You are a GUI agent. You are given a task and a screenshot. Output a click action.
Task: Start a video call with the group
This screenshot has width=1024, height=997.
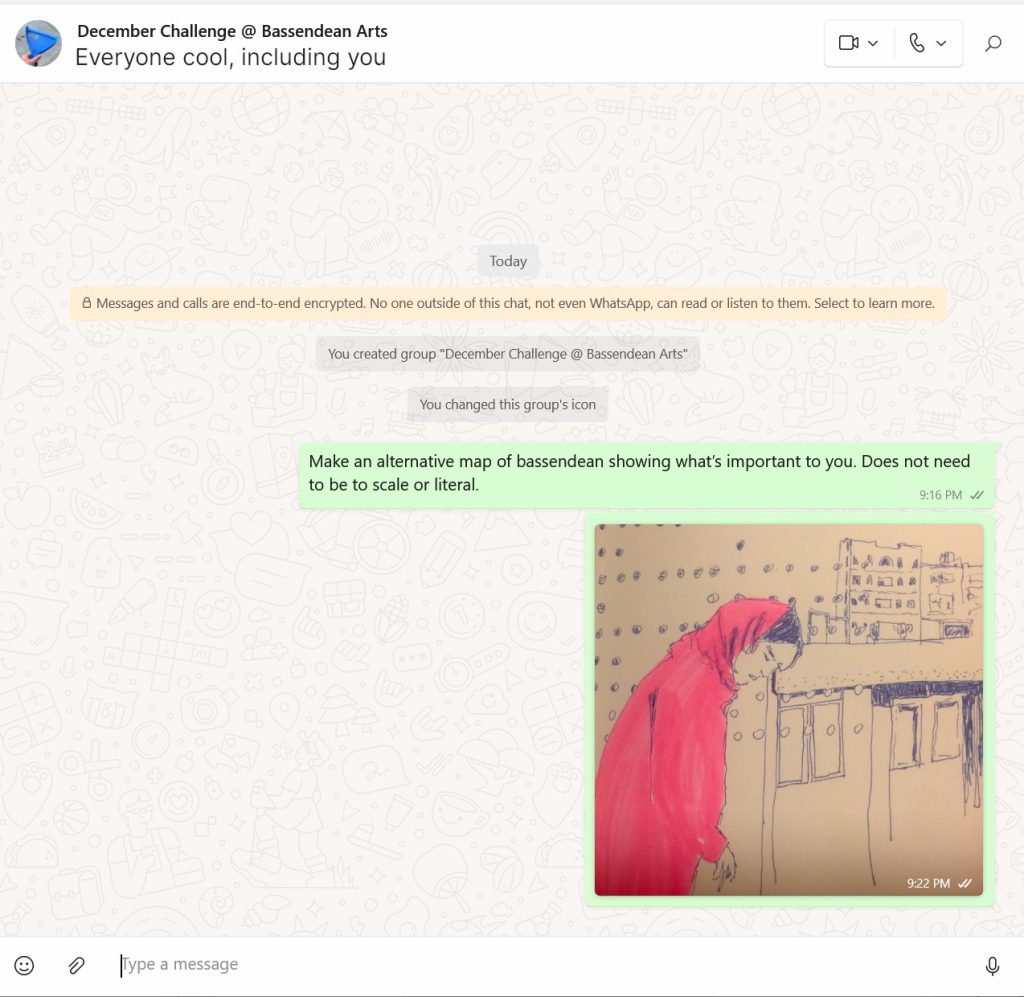tap(848, 43)
